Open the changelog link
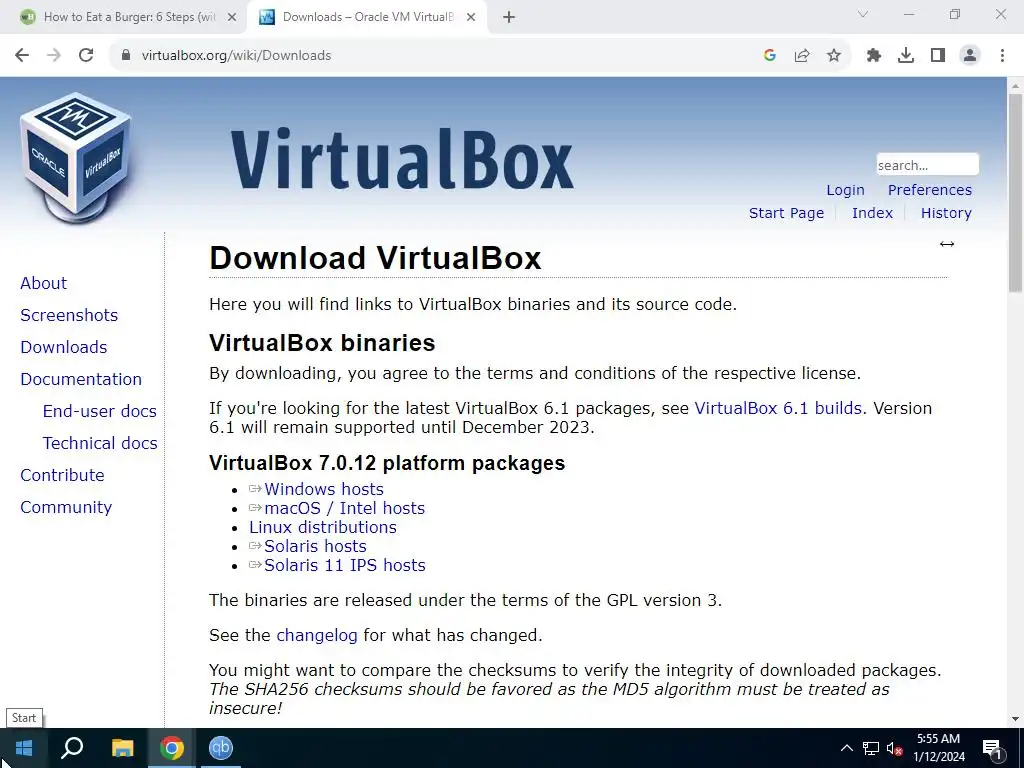 (317, 635)
